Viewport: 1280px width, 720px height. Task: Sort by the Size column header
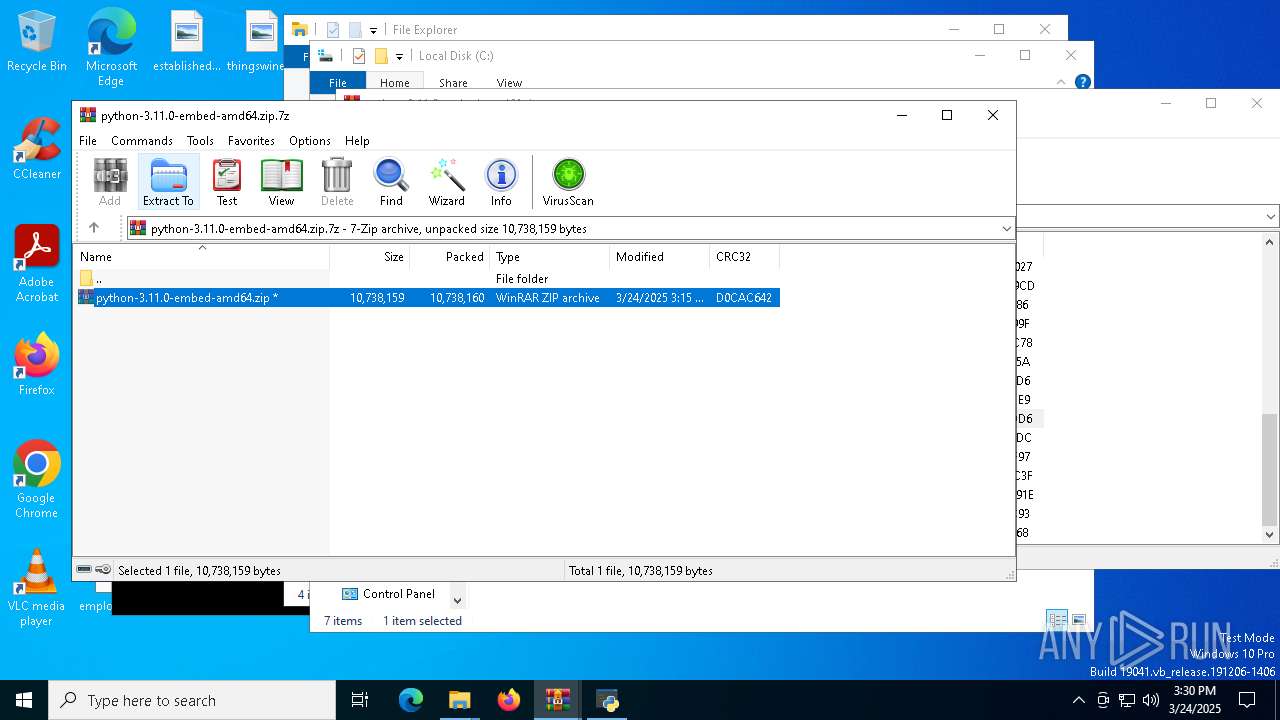[x=370, y=257]
